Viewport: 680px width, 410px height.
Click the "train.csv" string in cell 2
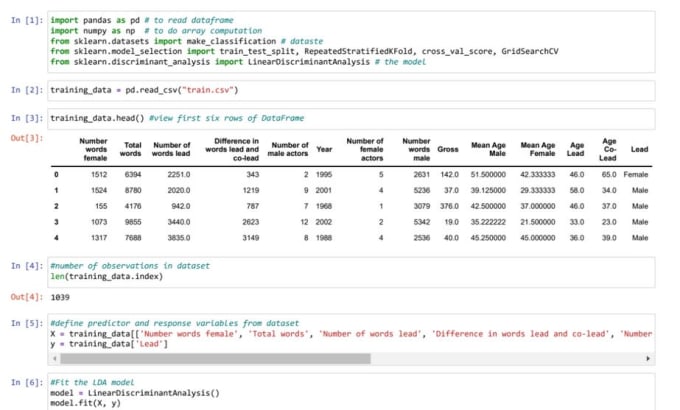[208, 90]
